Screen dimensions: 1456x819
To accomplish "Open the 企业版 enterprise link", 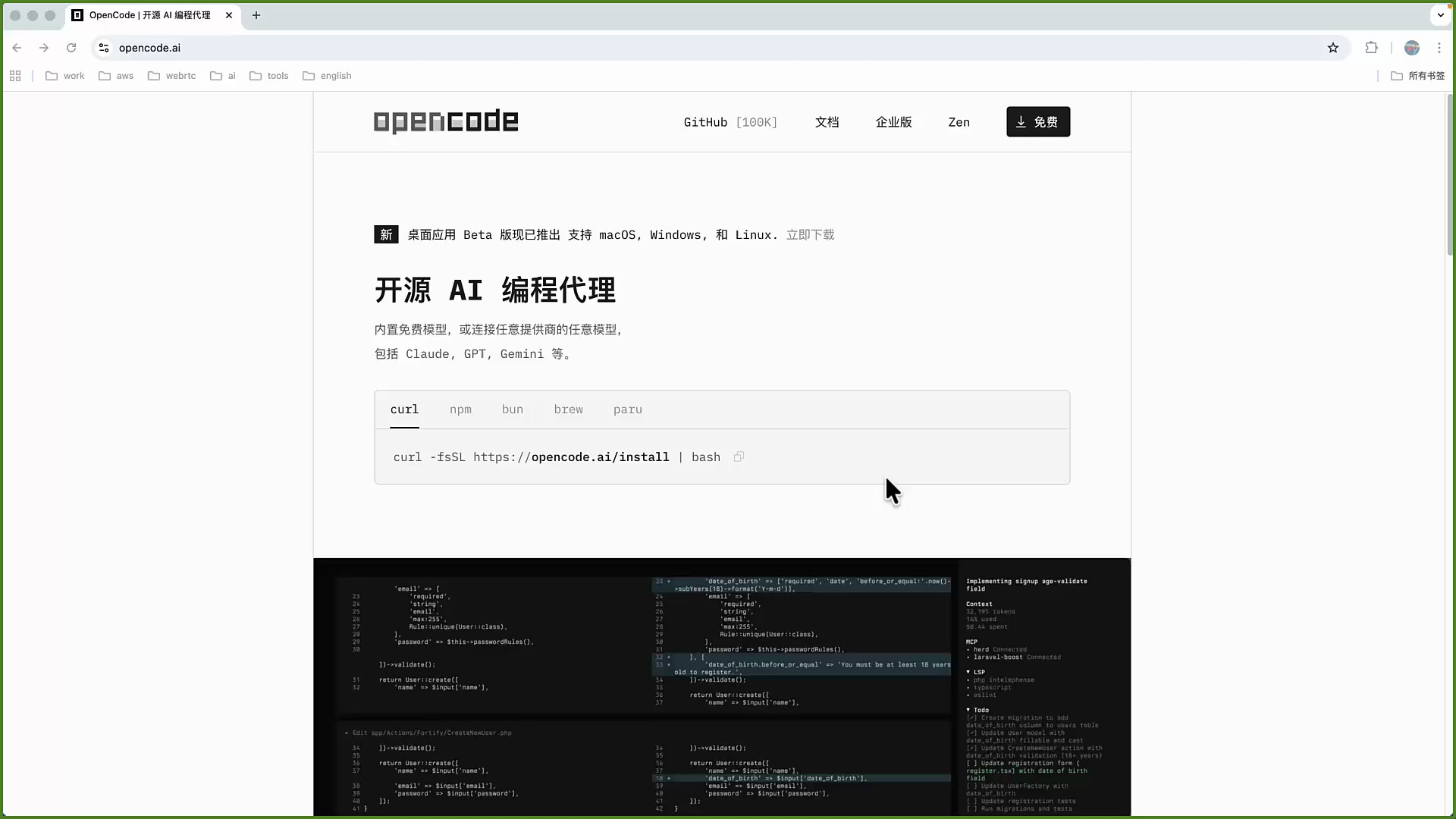I will (x=893, y=122).
